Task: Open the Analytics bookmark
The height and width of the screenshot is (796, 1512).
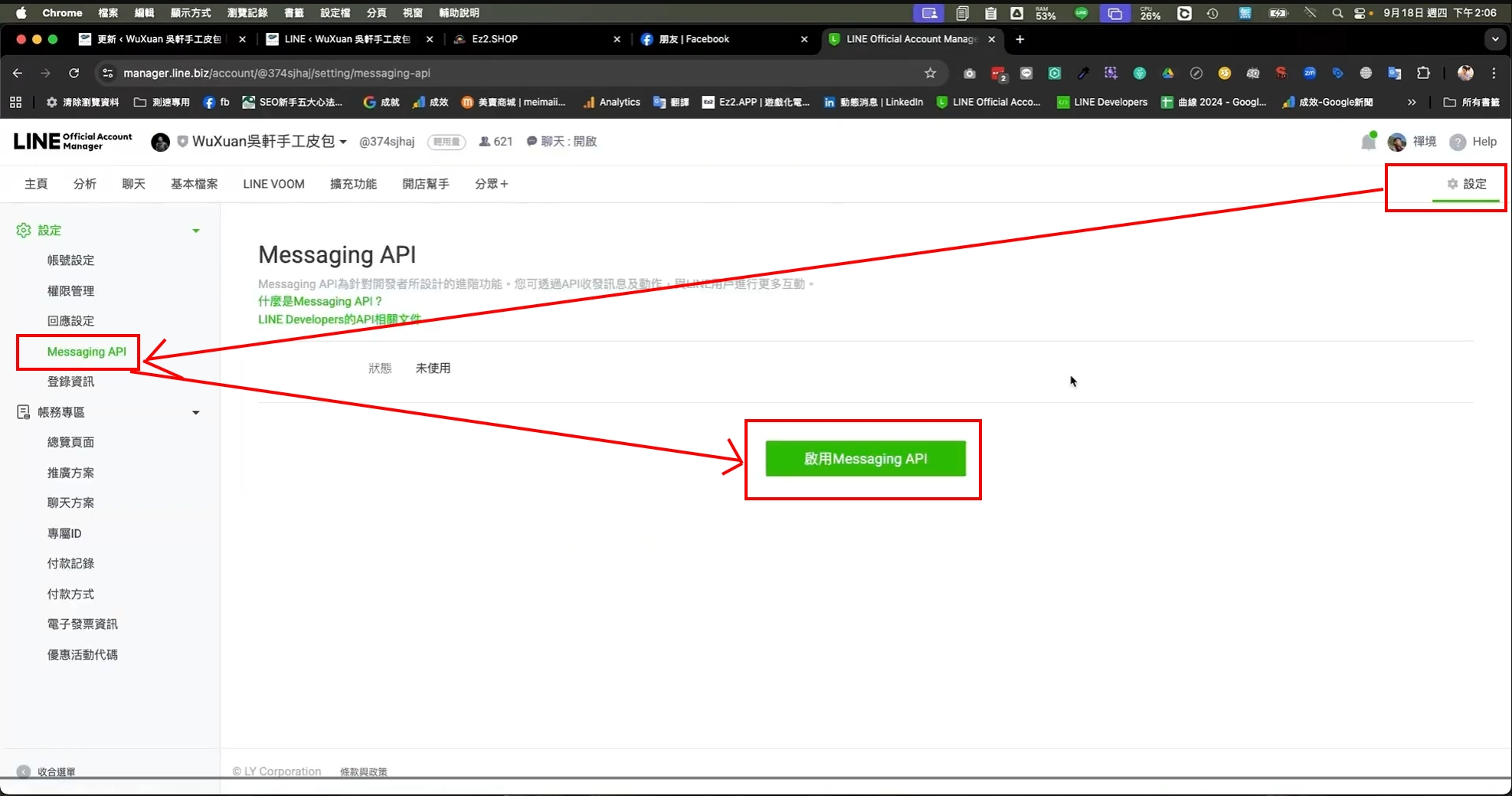Action: click(611, 102)
